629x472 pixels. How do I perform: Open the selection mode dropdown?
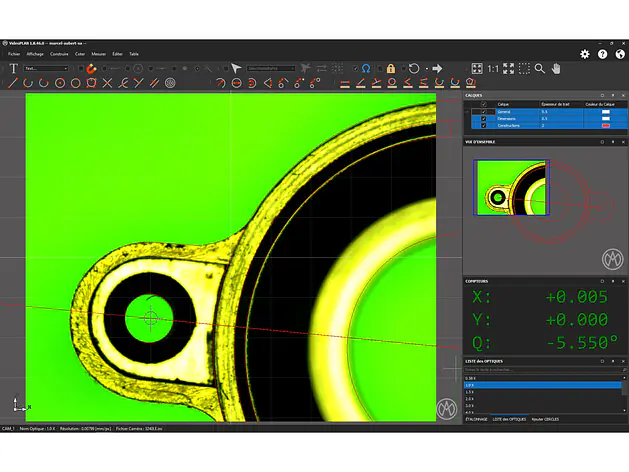click(270, 68)
